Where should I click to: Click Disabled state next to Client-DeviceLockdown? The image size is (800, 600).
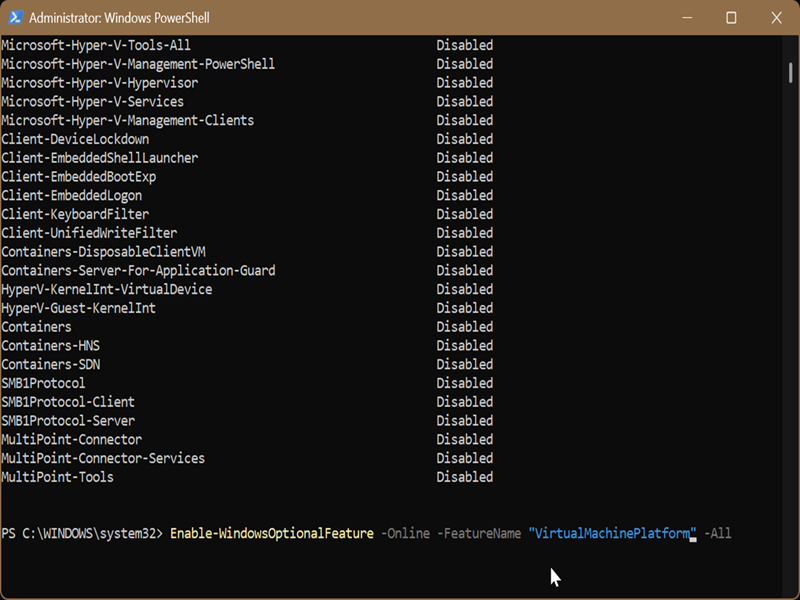point(465,139)
